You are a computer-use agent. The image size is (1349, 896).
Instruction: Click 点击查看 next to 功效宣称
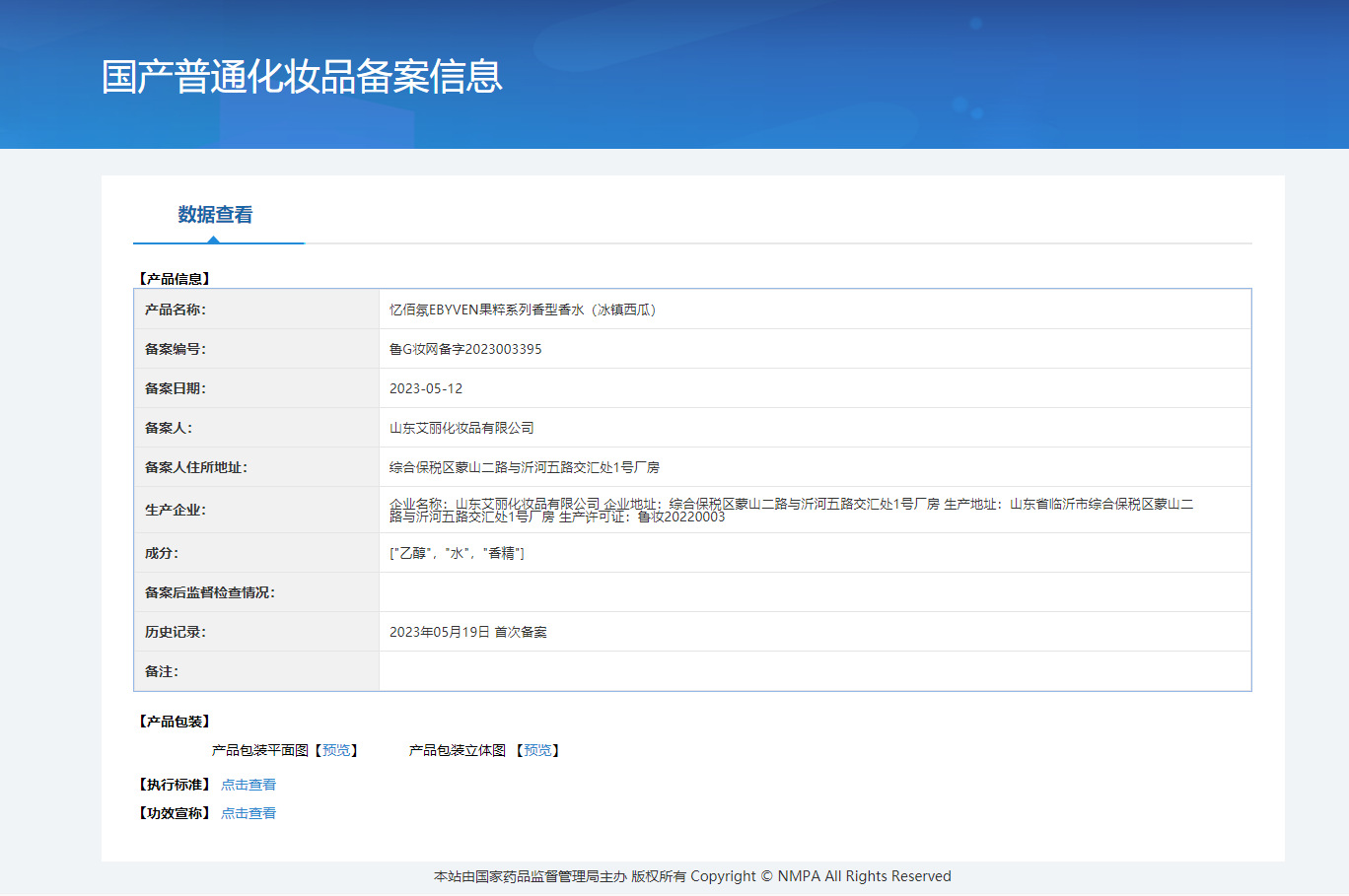click(x=248, y=813)
